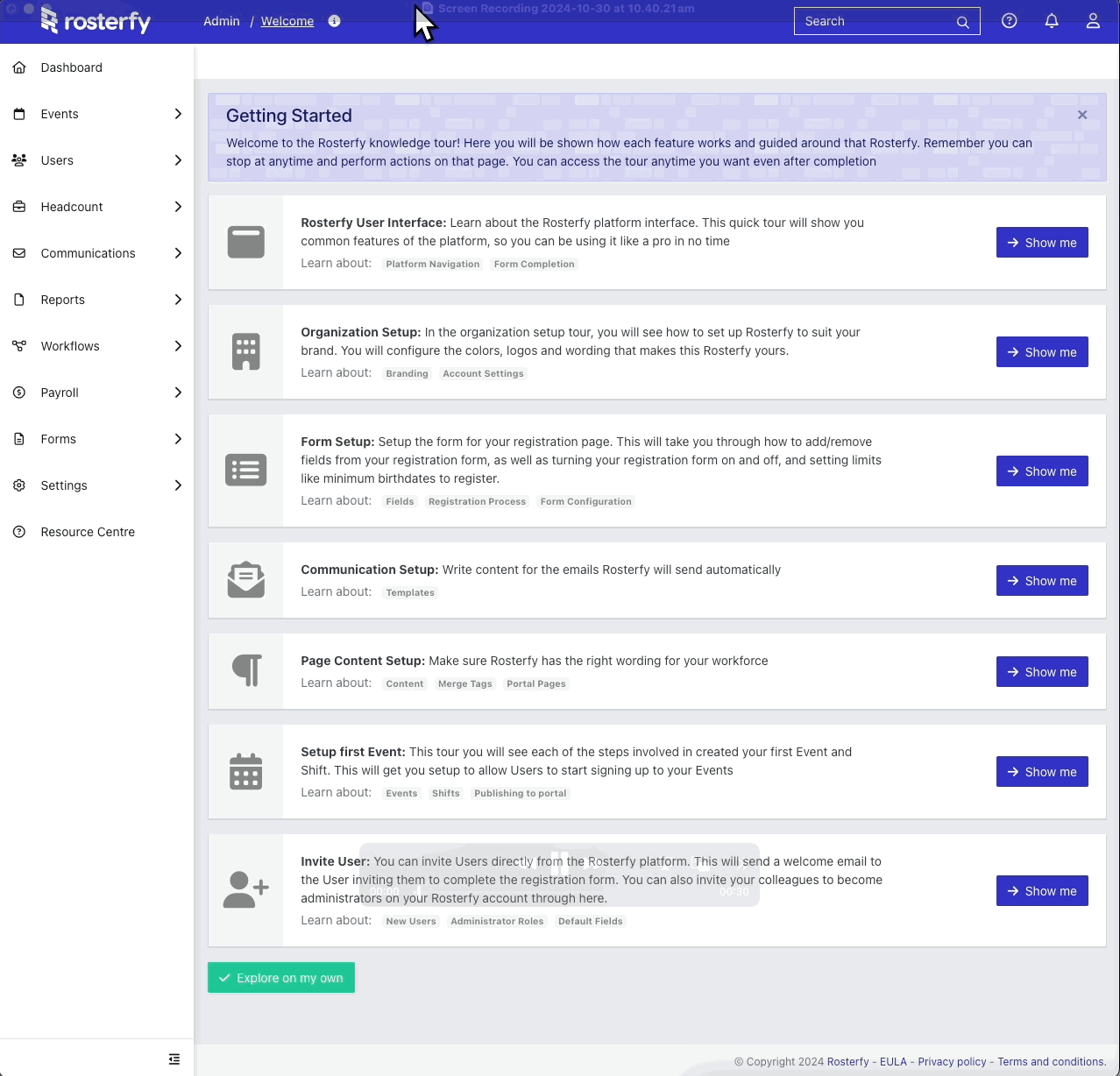Click the Dashboard home icon
This screenshot has height=1076, width=1120.
point(19,67)
